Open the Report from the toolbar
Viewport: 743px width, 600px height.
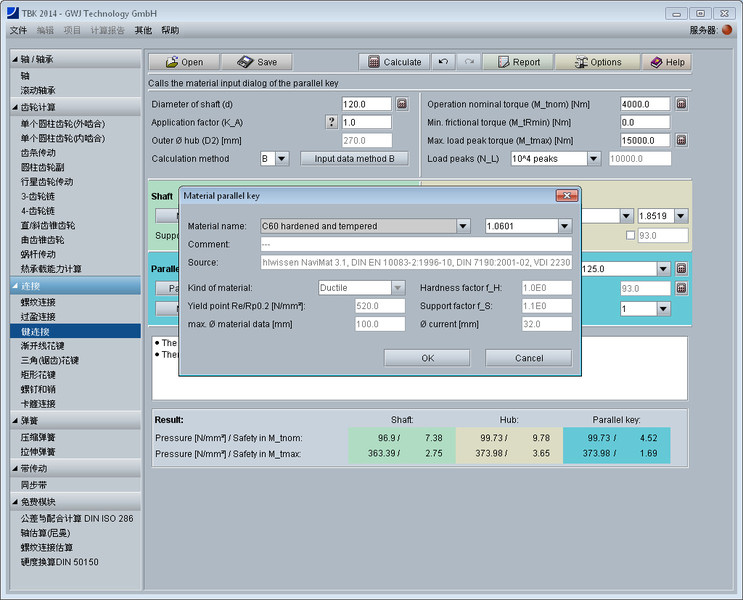click(517, 62)
